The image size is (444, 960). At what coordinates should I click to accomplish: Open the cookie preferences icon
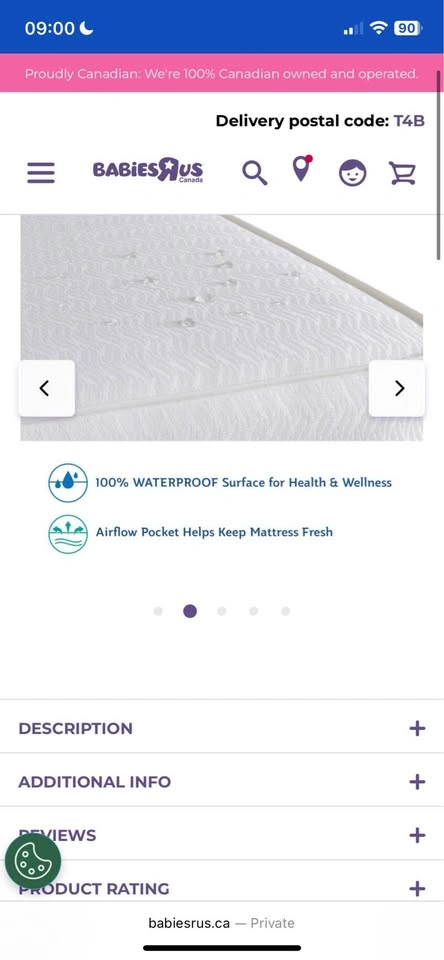pos(33,860)
